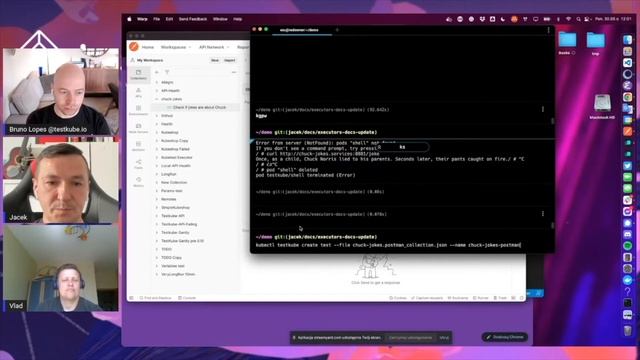Screen dimensions: 640x360
Task: Open the Edit menu
Action: [169, 19]
